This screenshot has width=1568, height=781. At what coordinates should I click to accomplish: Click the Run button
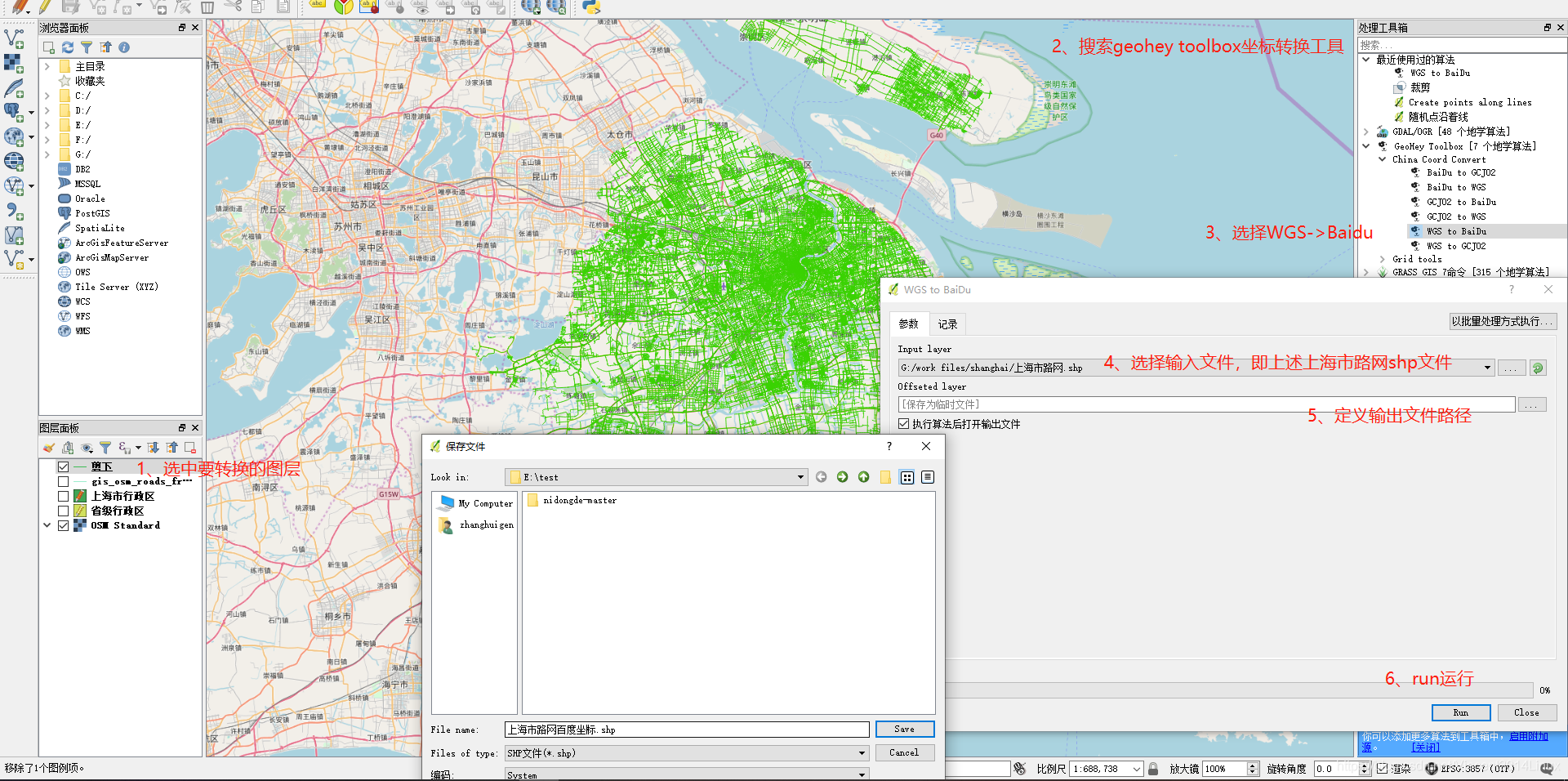(1460, 712)
